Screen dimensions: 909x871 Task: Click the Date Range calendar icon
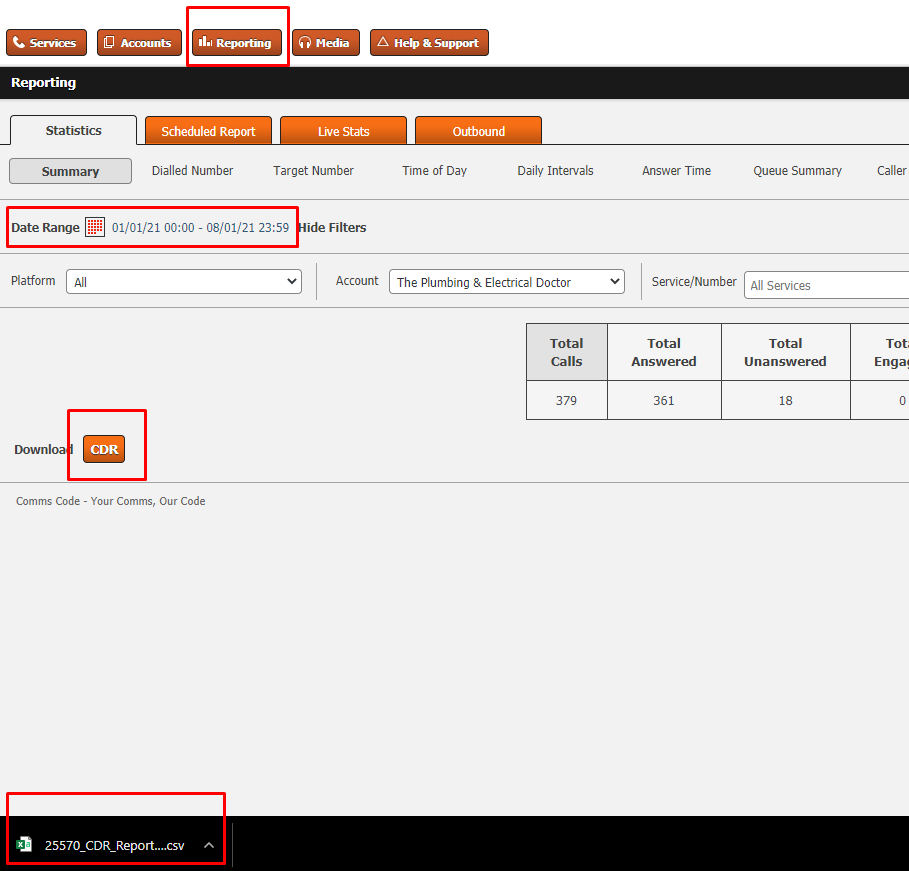click(95, 227)
